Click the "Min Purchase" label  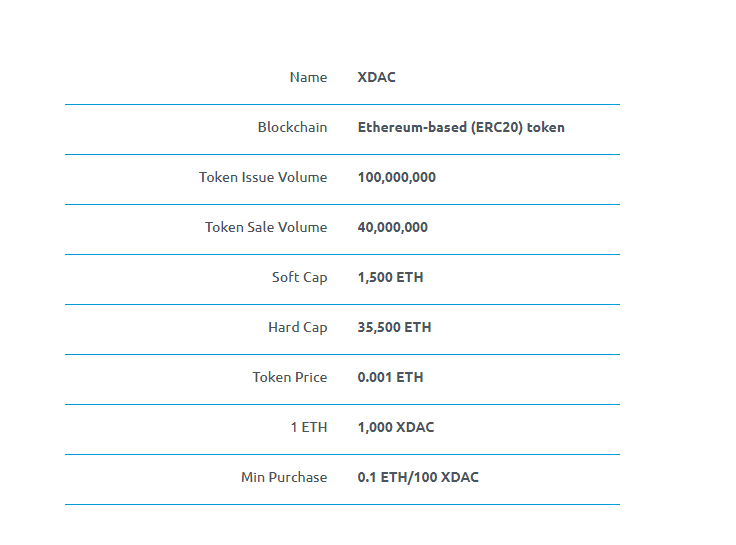(x=284, y=477)
